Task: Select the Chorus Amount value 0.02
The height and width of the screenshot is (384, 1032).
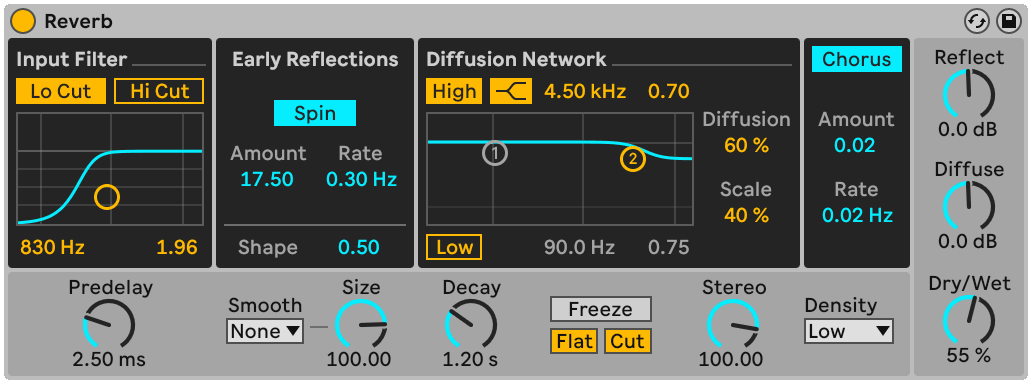Action: 855,146
